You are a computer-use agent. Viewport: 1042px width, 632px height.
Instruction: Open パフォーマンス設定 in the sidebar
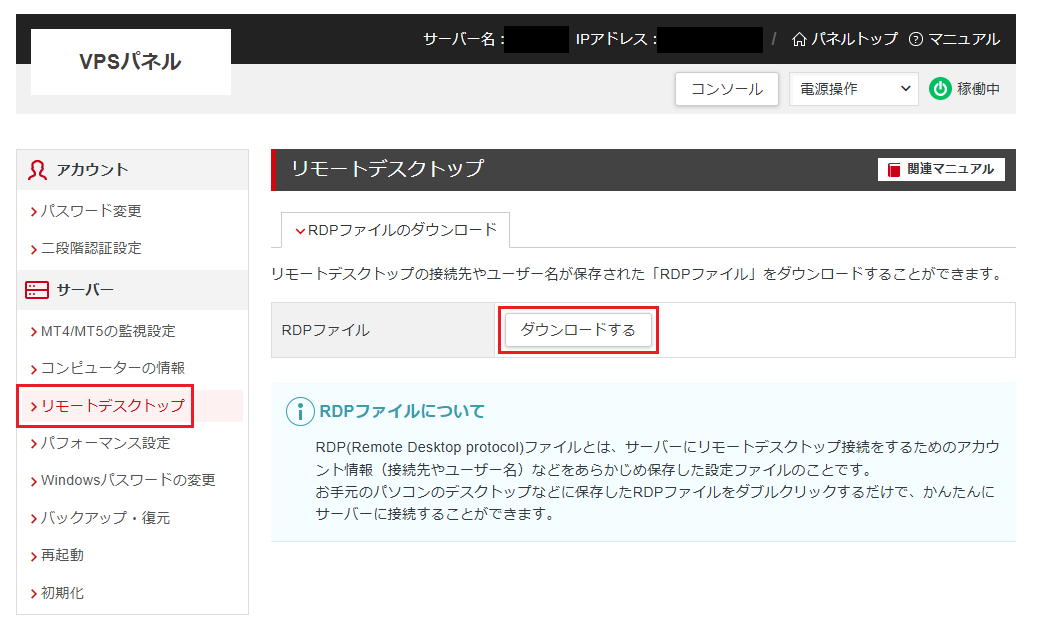pos(105,443)
